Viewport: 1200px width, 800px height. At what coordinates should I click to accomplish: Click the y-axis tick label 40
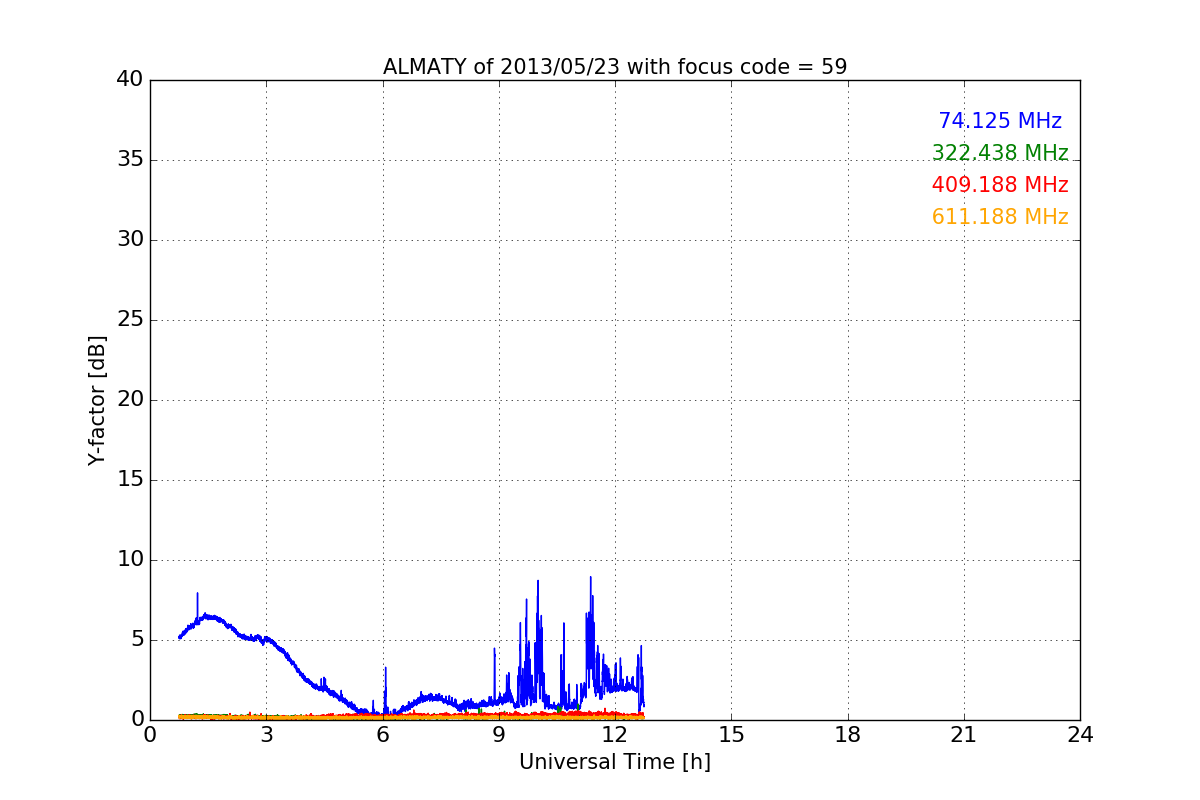(130, 80)
